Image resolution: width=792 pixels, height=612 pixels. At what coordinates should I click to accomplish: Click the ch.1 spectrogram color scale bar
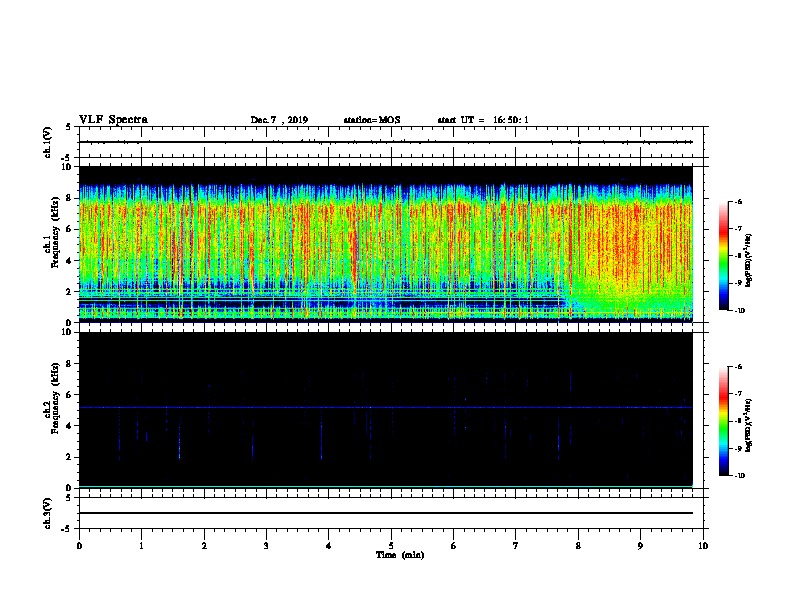[724, 256]
